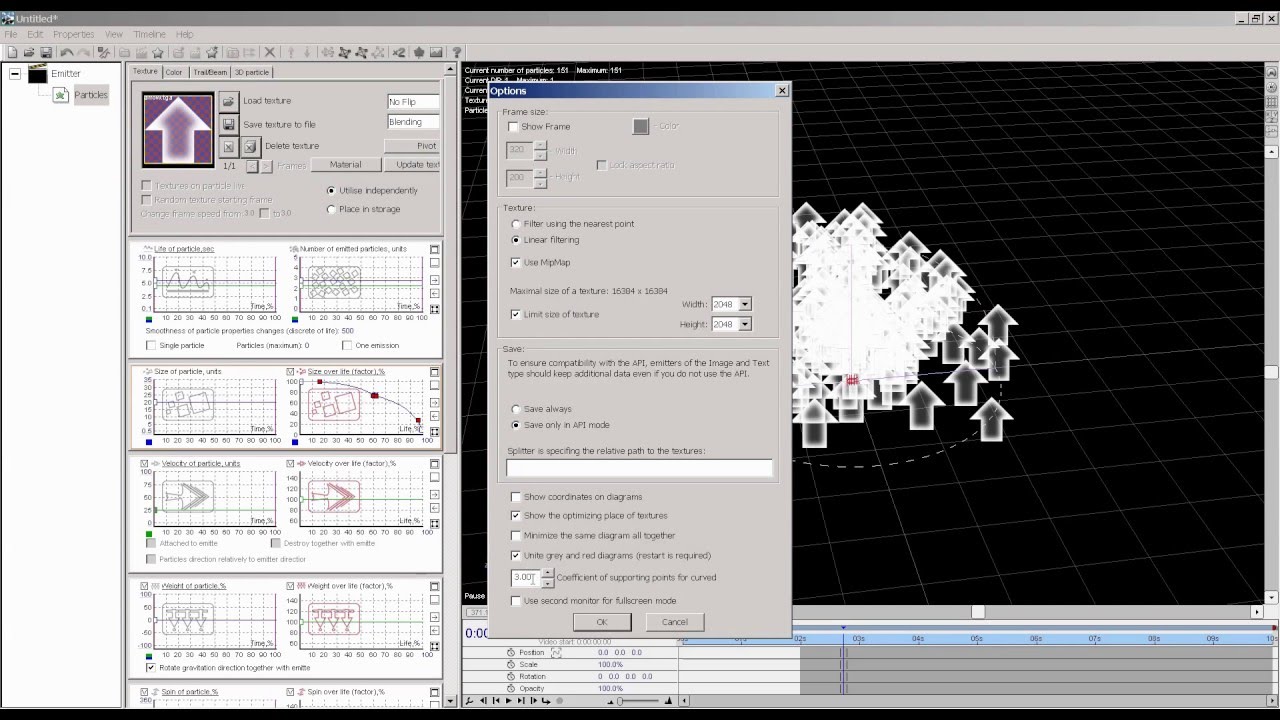Click the help question mark toolbar icon

click(x=457, y=52)
